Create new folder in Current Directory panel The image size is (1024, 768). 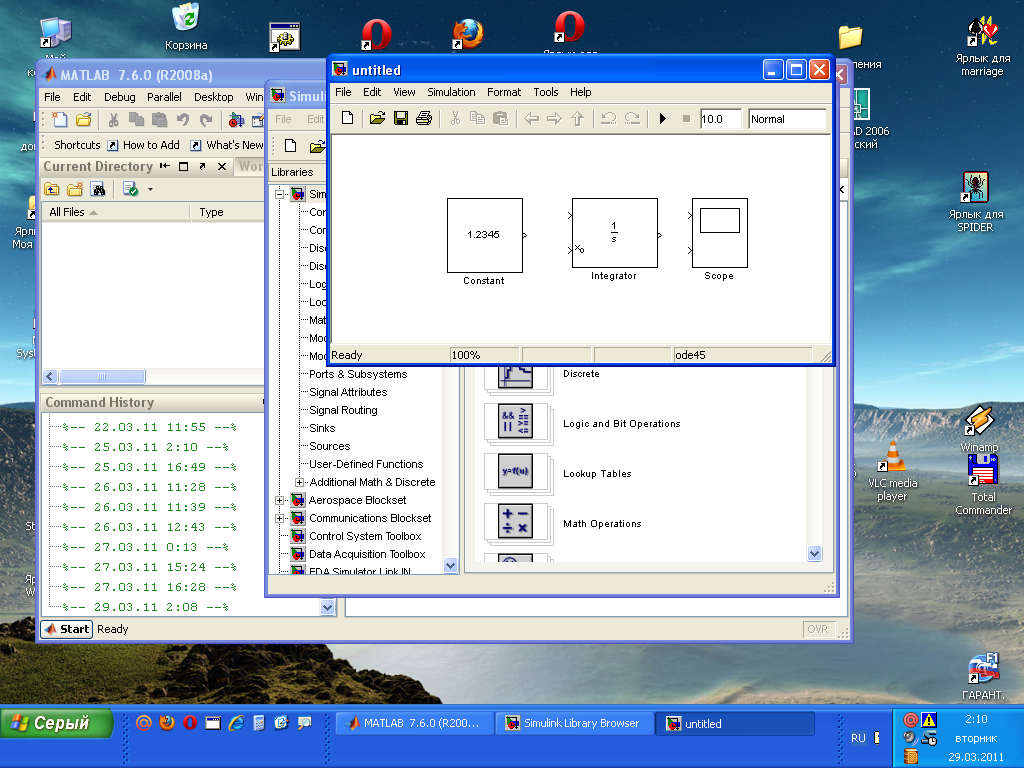point(75,189)
